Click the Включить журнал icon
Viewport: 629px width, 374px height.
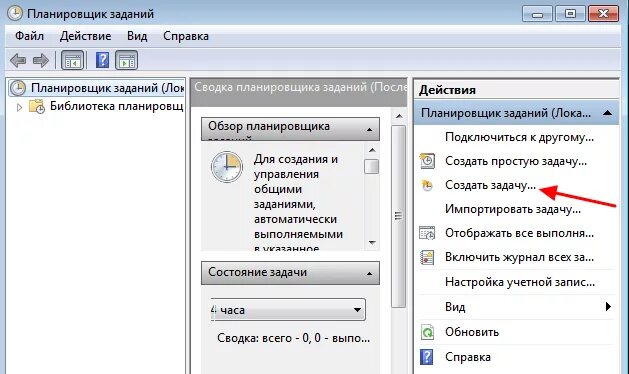click(427, 257)
